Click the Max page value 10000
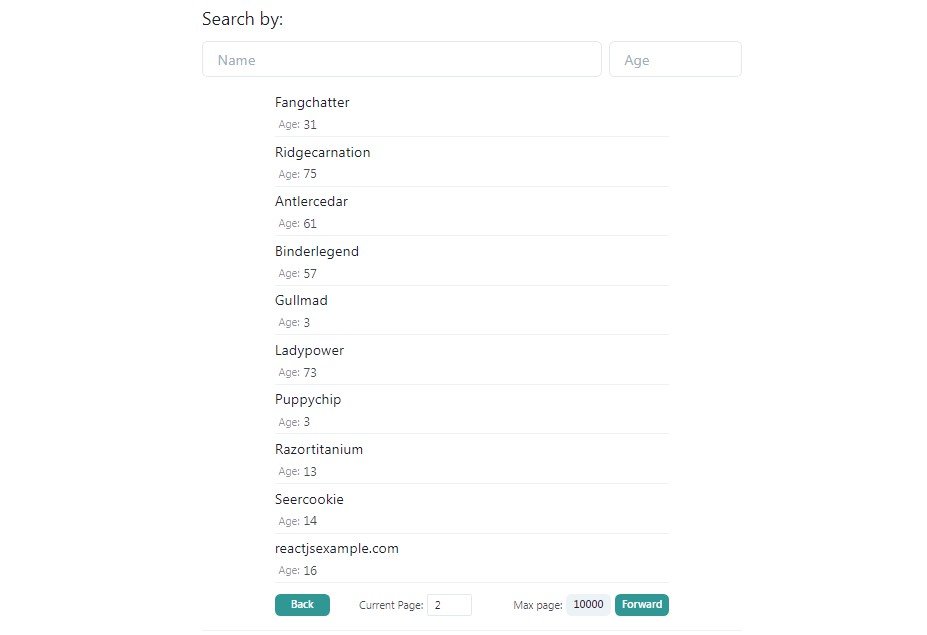Viewport: 927px width, 635px height. pos(588,604)
